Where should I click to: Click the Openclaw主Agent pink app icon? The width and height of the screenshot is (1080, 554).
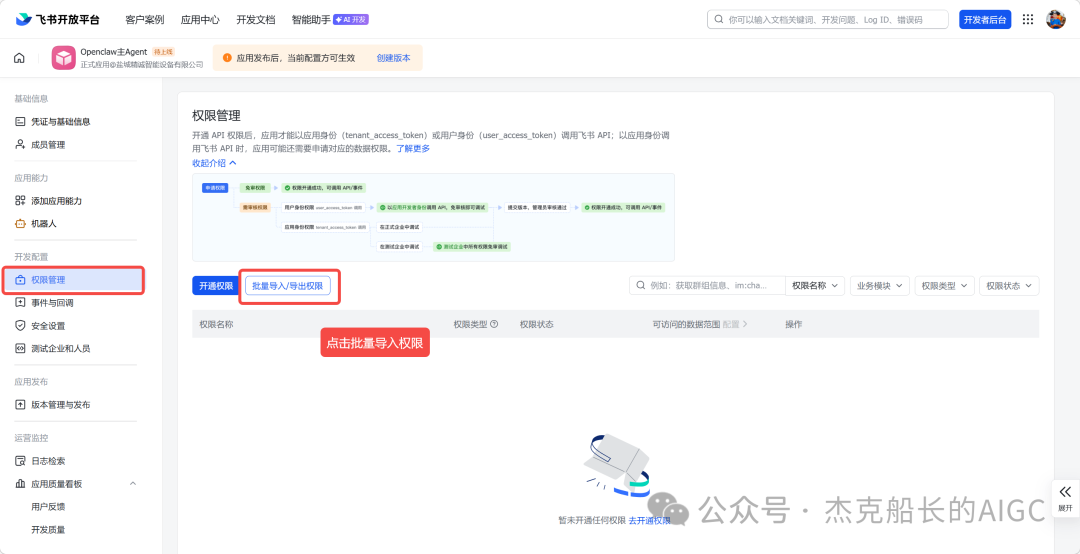click(x=63, y=58)
